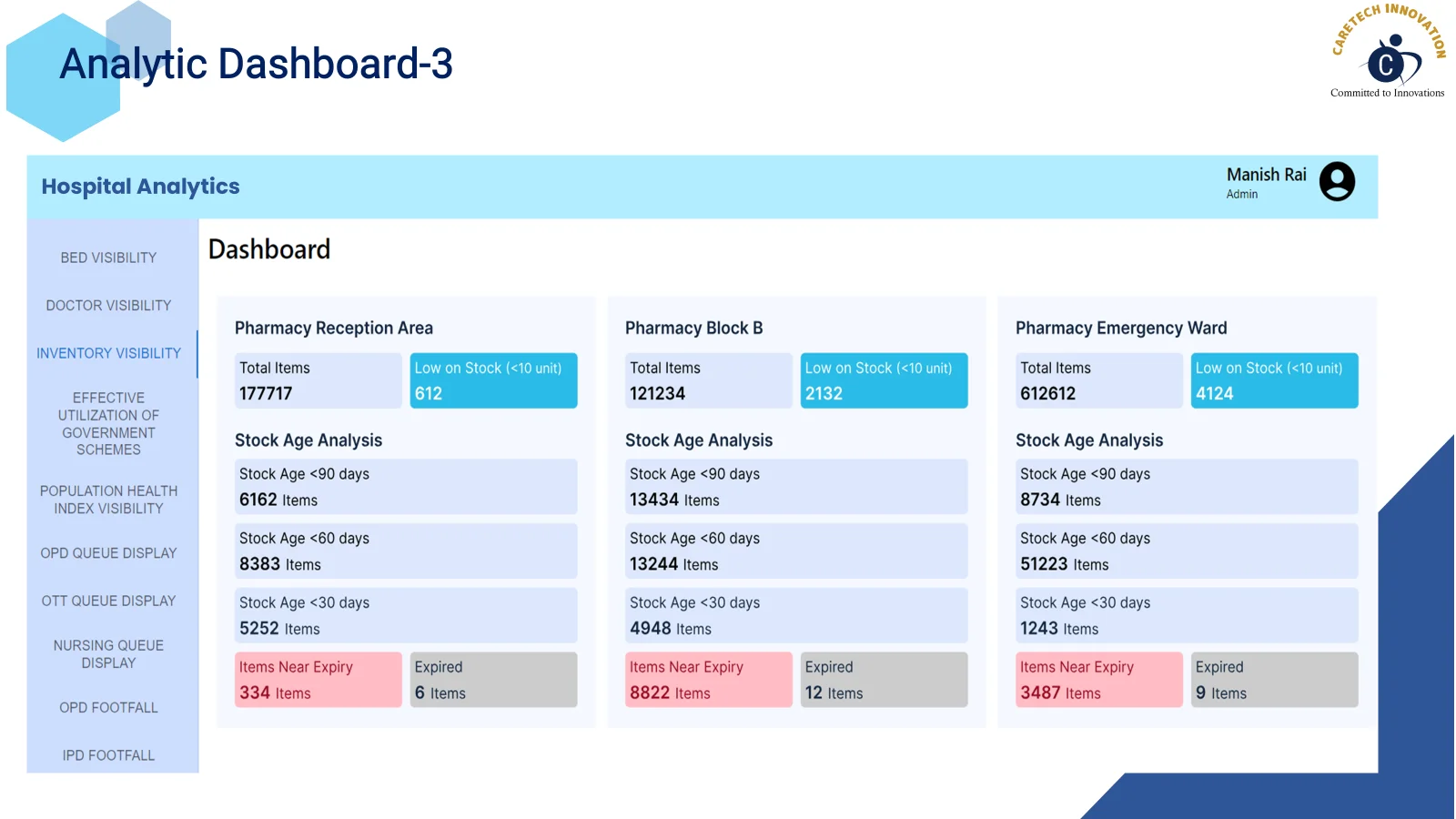Click the CareTech Innovation logo
This screenshot has width=1456, height=819.
tap(1388, 51)
